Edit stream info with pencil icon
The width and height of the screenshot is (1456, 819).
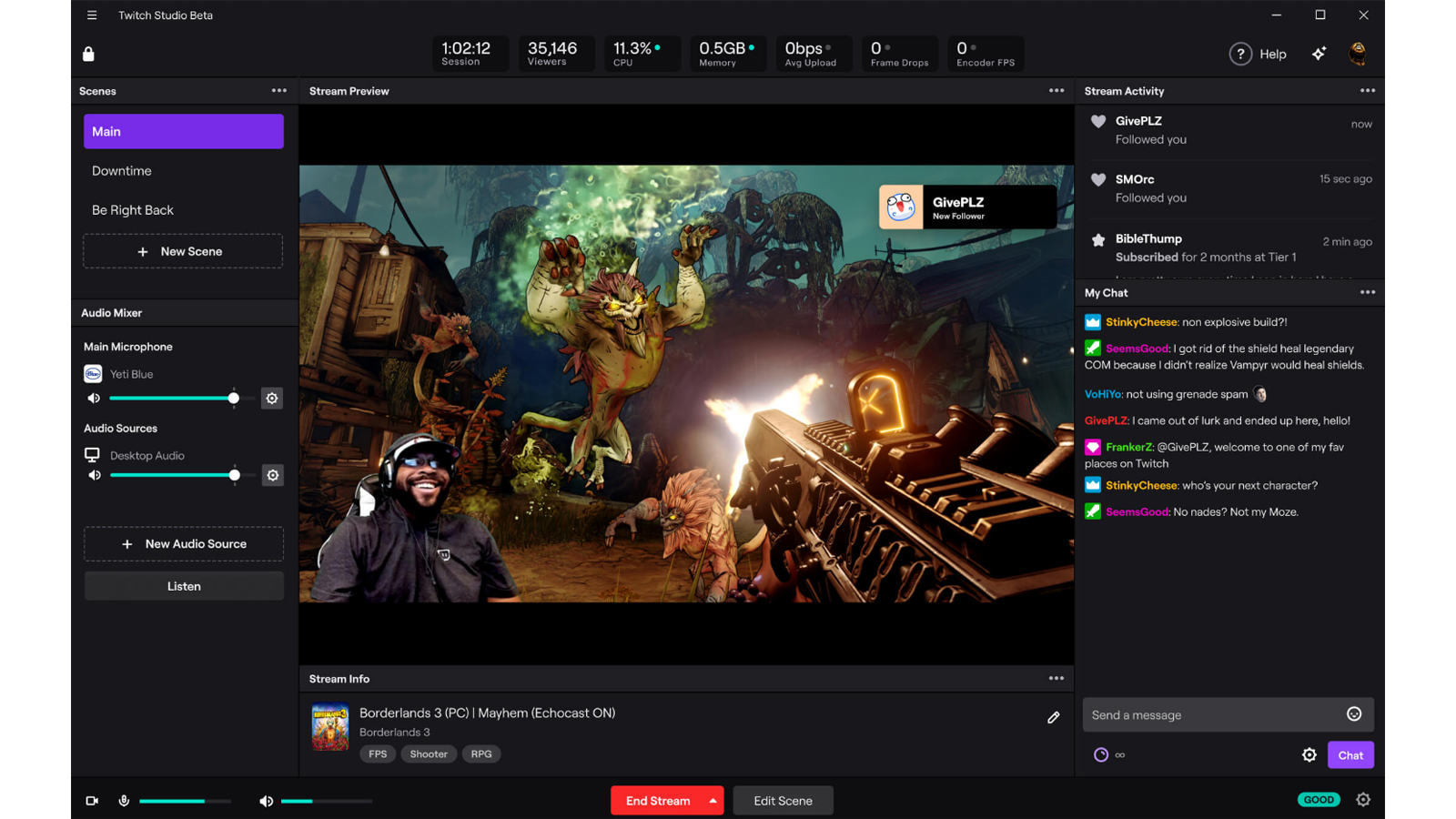pos(1053,718)
